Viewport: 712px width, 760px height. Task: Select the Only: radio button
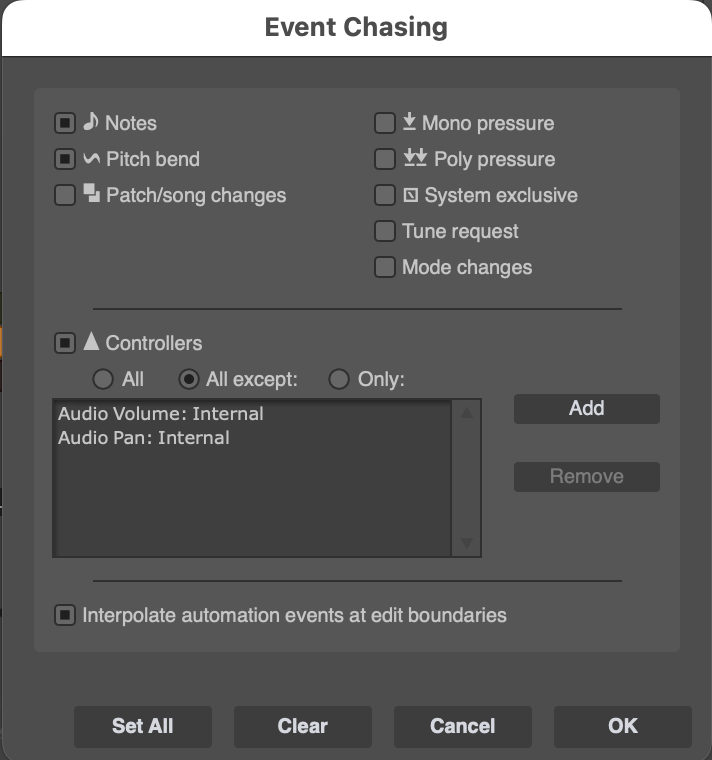tap(338, 379)
